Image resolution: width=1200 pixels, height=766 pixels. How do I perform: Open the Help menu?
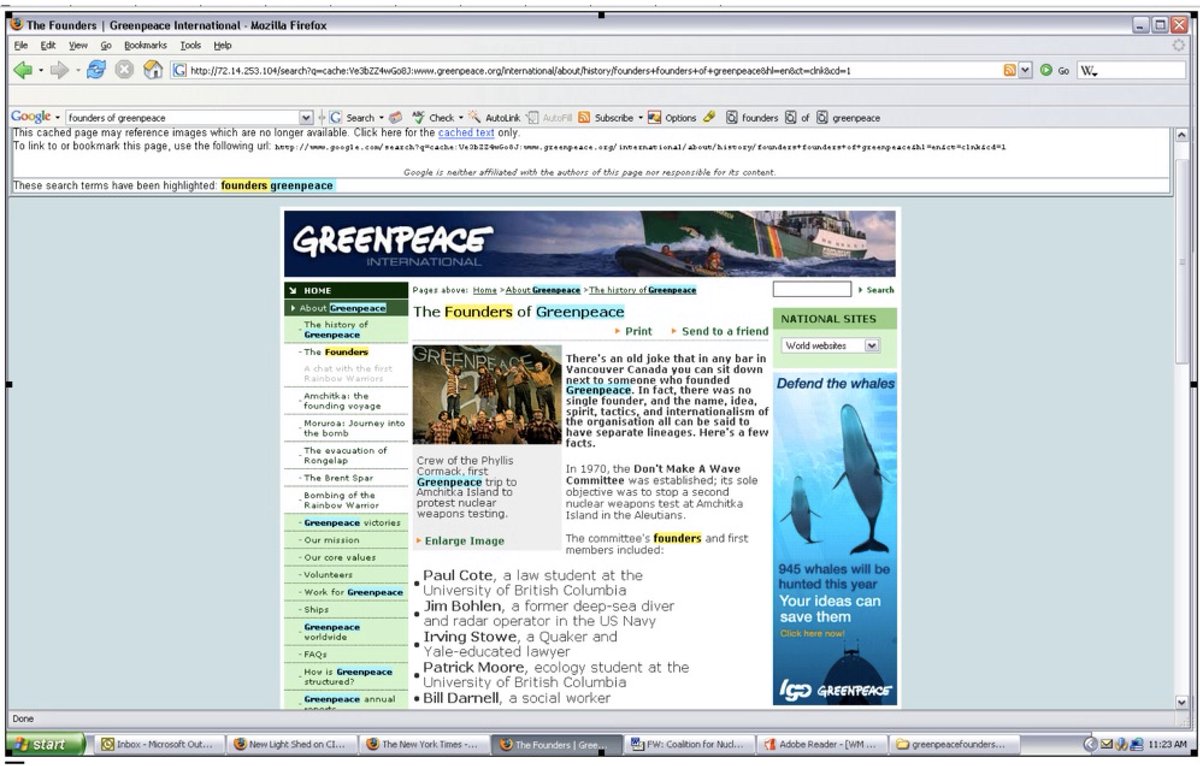point(222,45)
